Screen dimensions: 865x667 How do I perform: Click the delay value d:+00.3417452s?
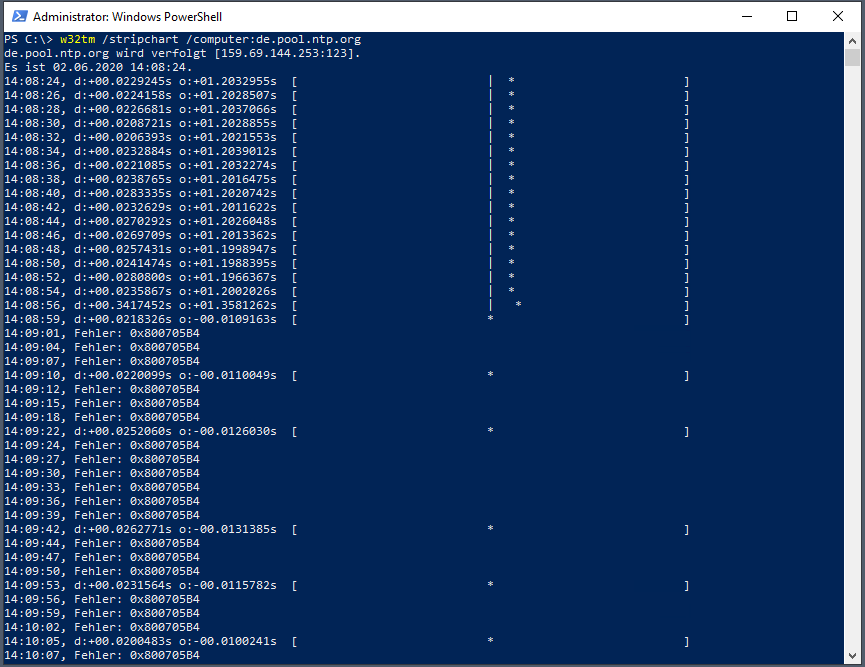pyautogui.click(x=122, y=306)
